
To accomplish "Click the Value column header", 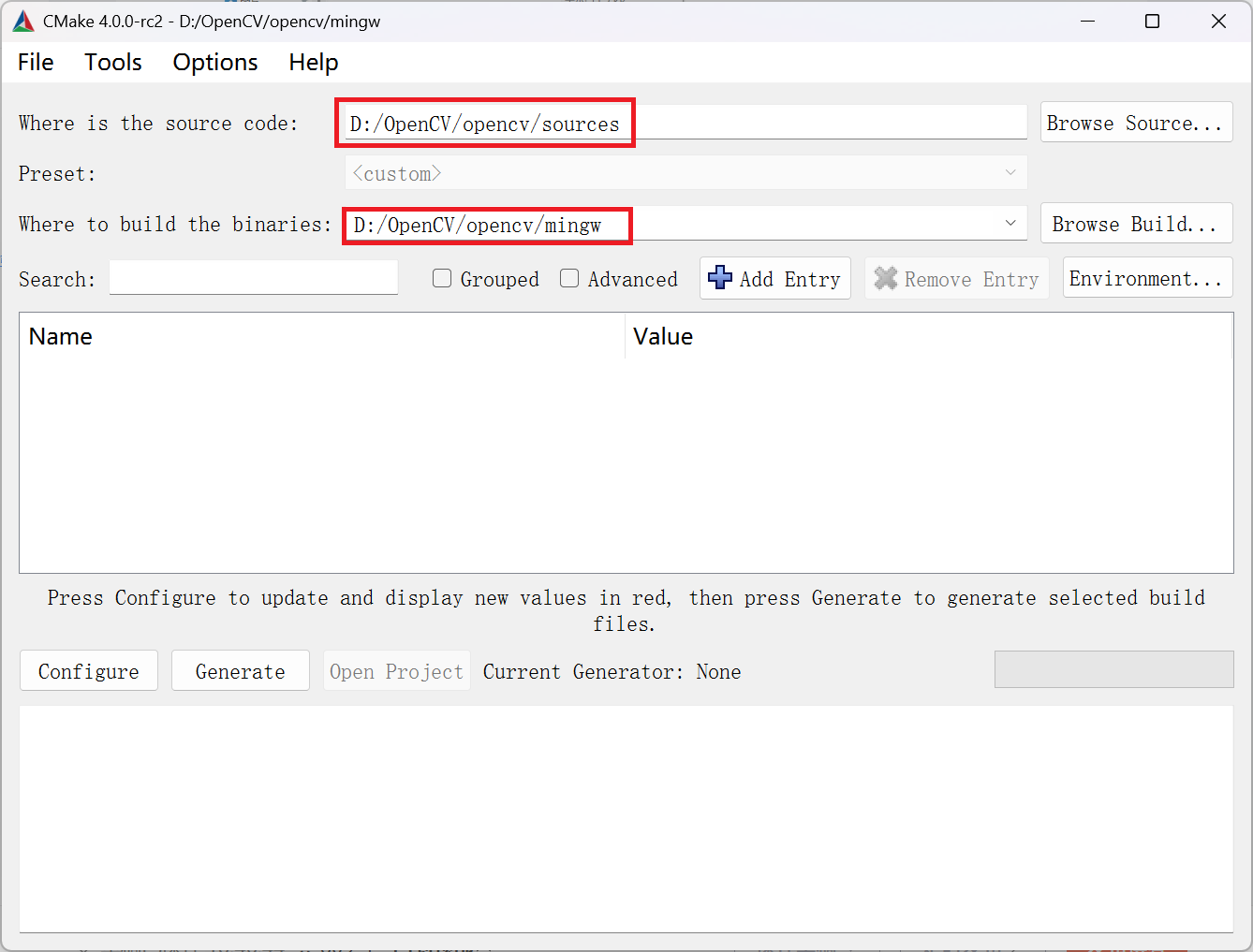I will (x=929, y=336).
